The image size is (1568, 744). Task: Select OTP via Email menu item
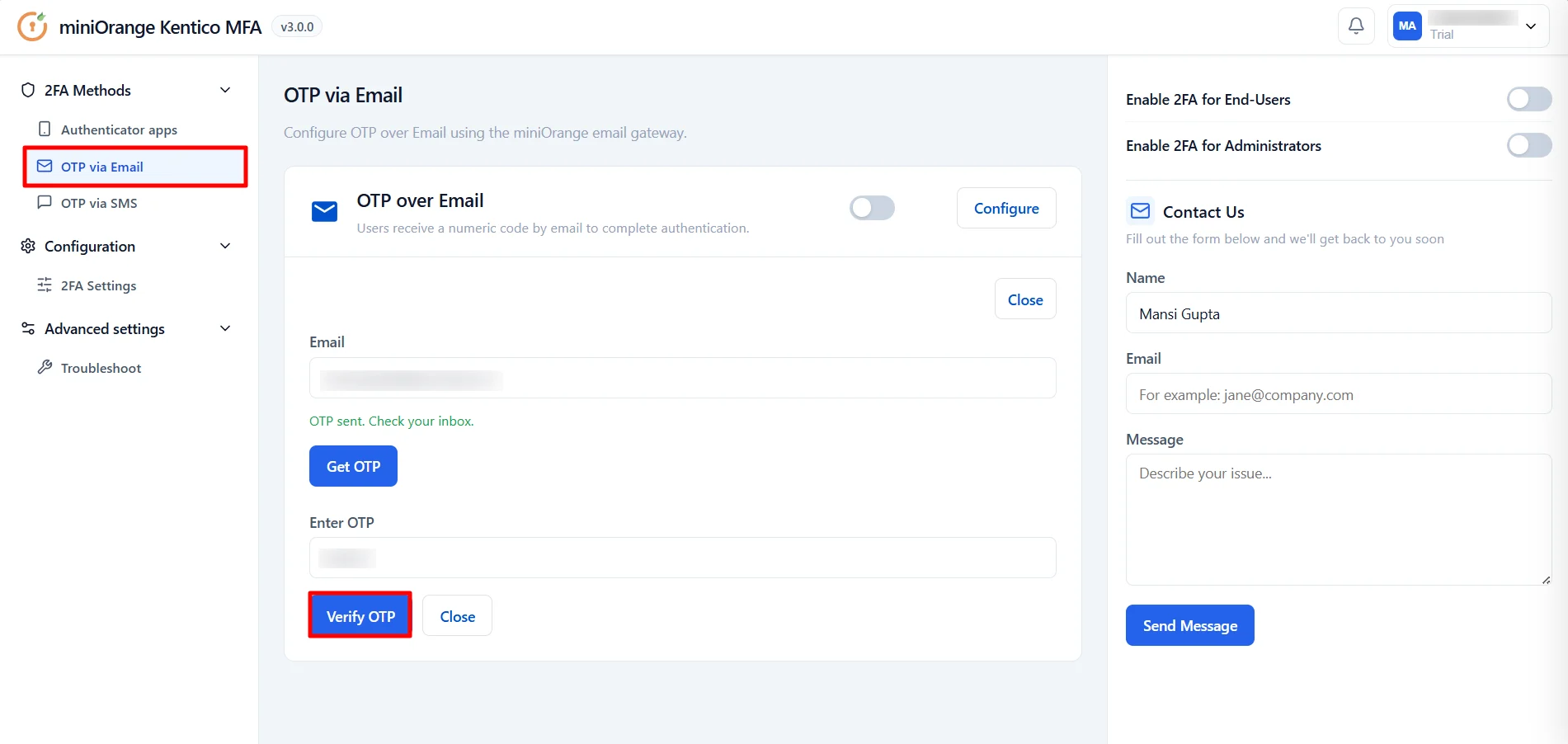point(135,167)
